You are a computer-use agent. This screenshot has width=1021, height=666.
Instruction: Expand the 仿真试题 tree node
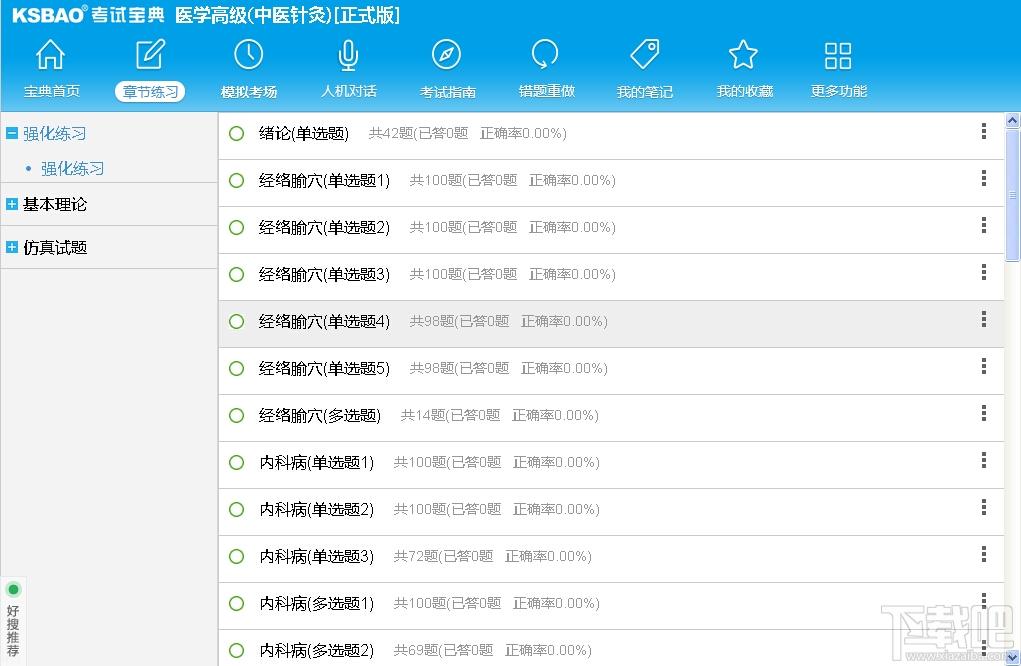(12, 247)
